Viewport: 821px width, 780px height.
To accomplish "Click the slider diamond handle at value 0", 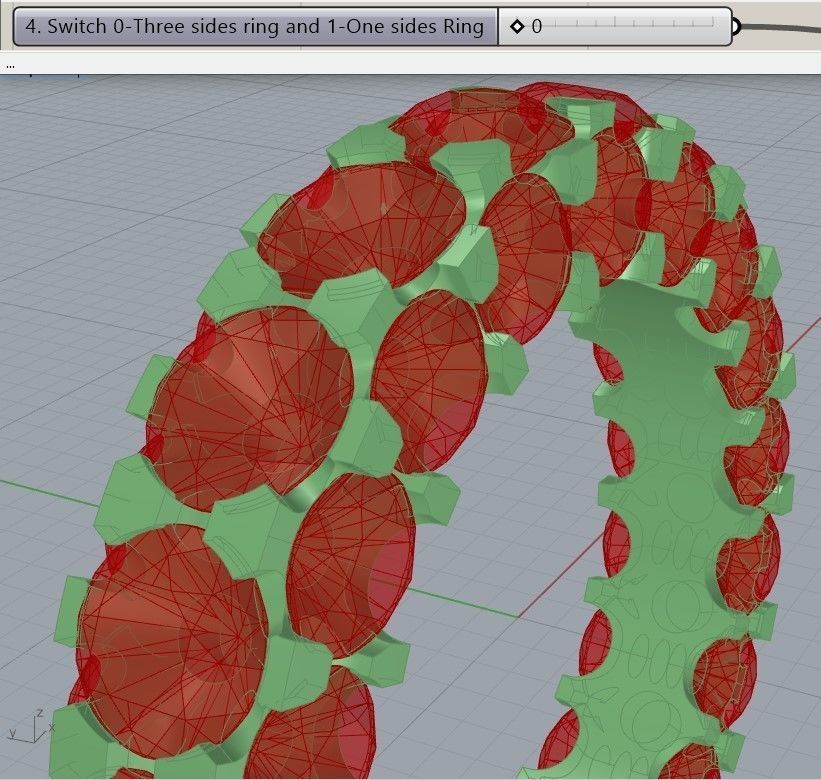I will (517, 26).
